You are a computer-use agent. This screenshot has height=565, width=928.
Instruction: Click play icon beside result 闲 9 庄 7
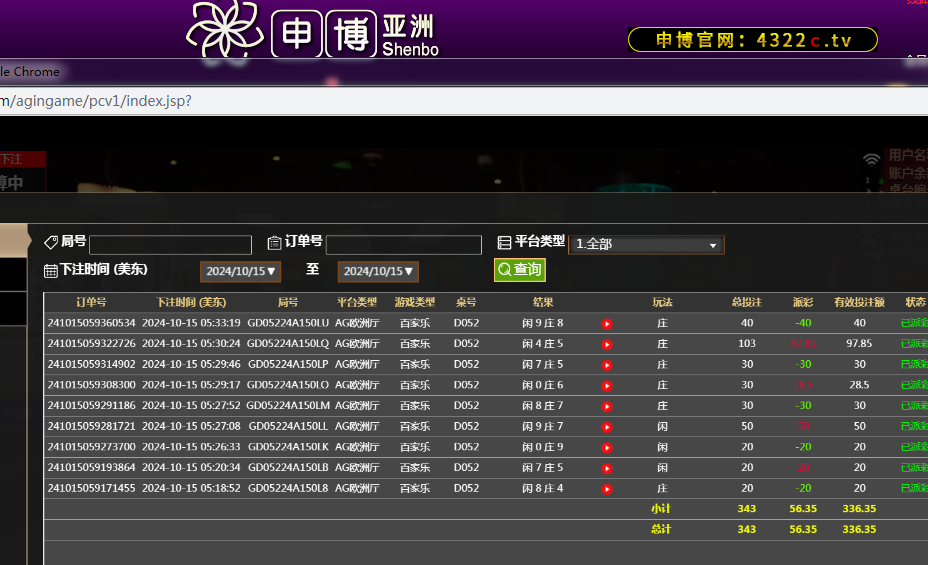[x=606, y=427]
